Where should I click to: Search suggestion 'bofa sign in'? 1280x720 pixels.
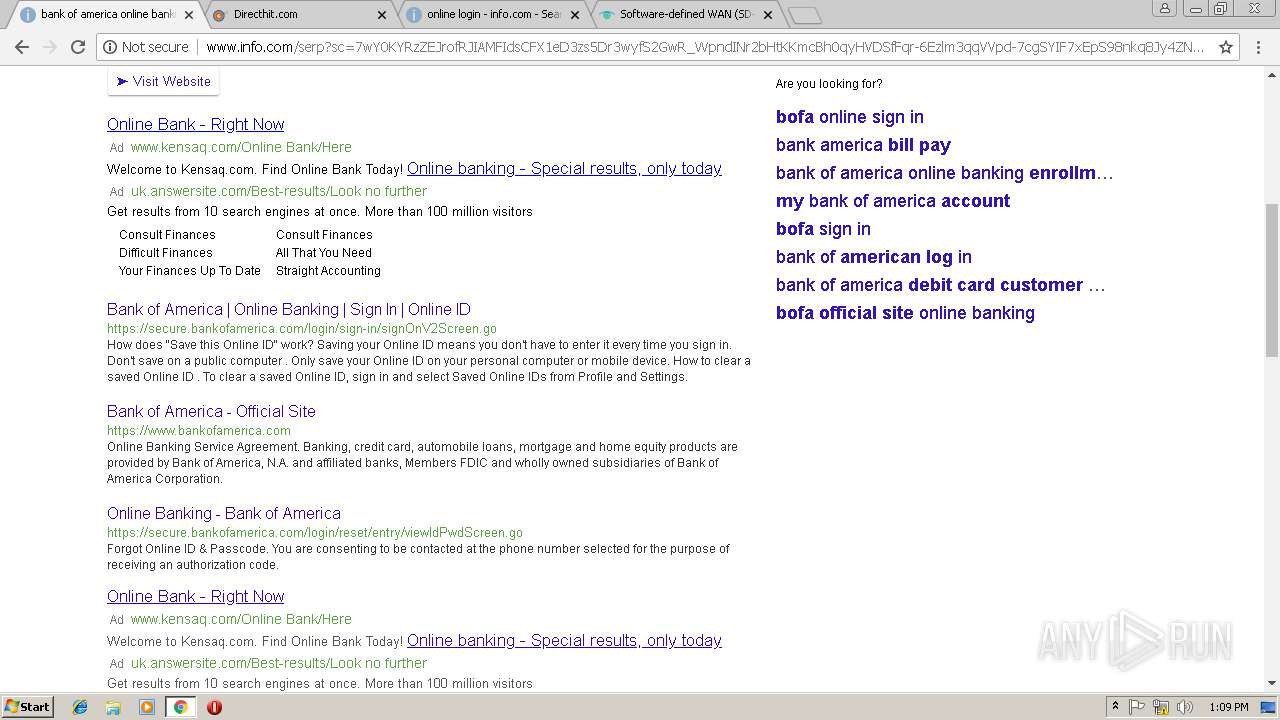pos(823,229)
